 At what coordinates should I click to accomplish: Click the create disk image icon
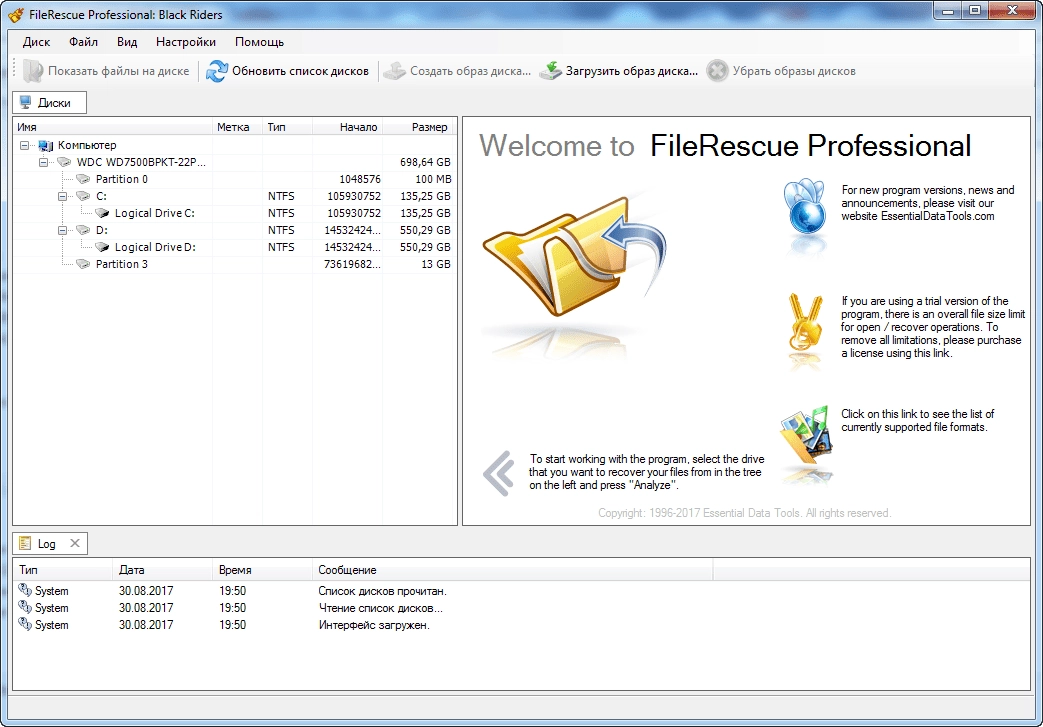394,71
